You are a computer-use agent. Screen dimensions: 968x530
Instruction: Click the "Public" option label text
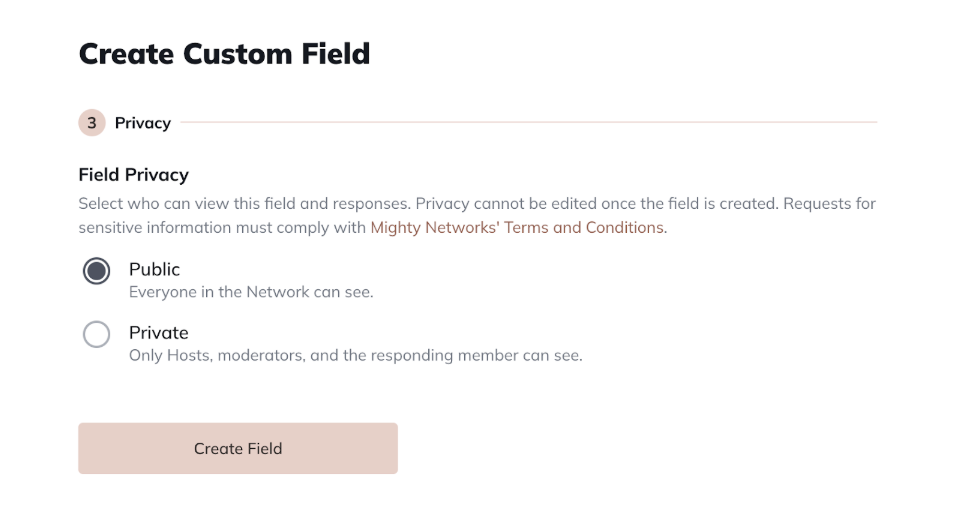[154, 269]
